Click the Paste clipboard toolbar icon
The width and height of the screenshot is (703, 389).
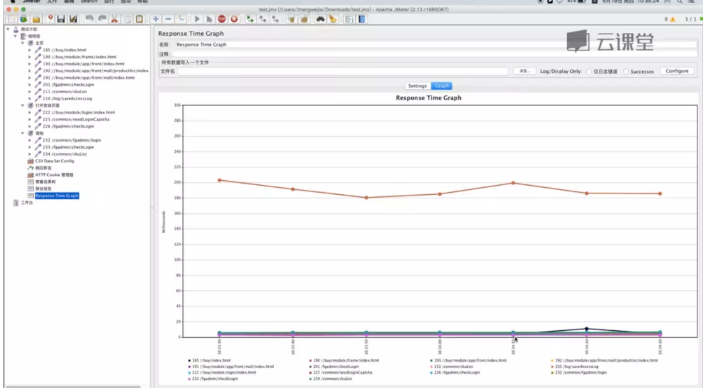(139, 19)
